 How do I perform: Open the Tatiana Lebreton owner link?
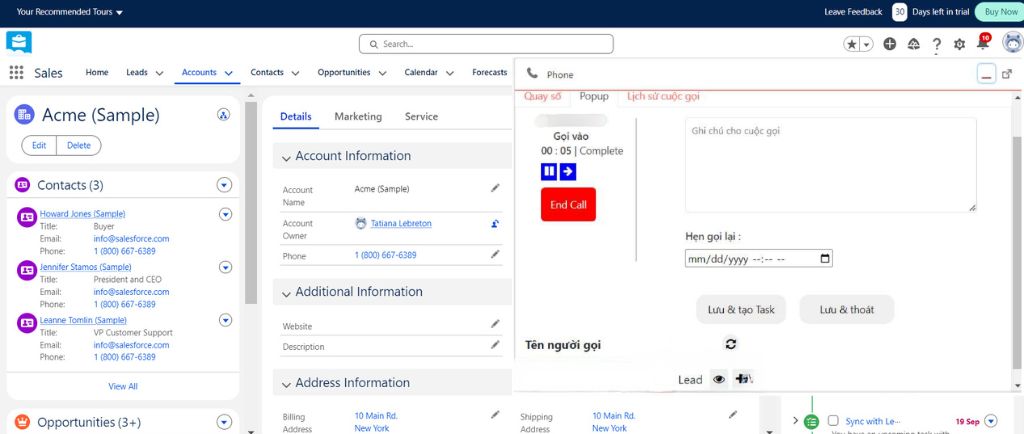point(401,223)
